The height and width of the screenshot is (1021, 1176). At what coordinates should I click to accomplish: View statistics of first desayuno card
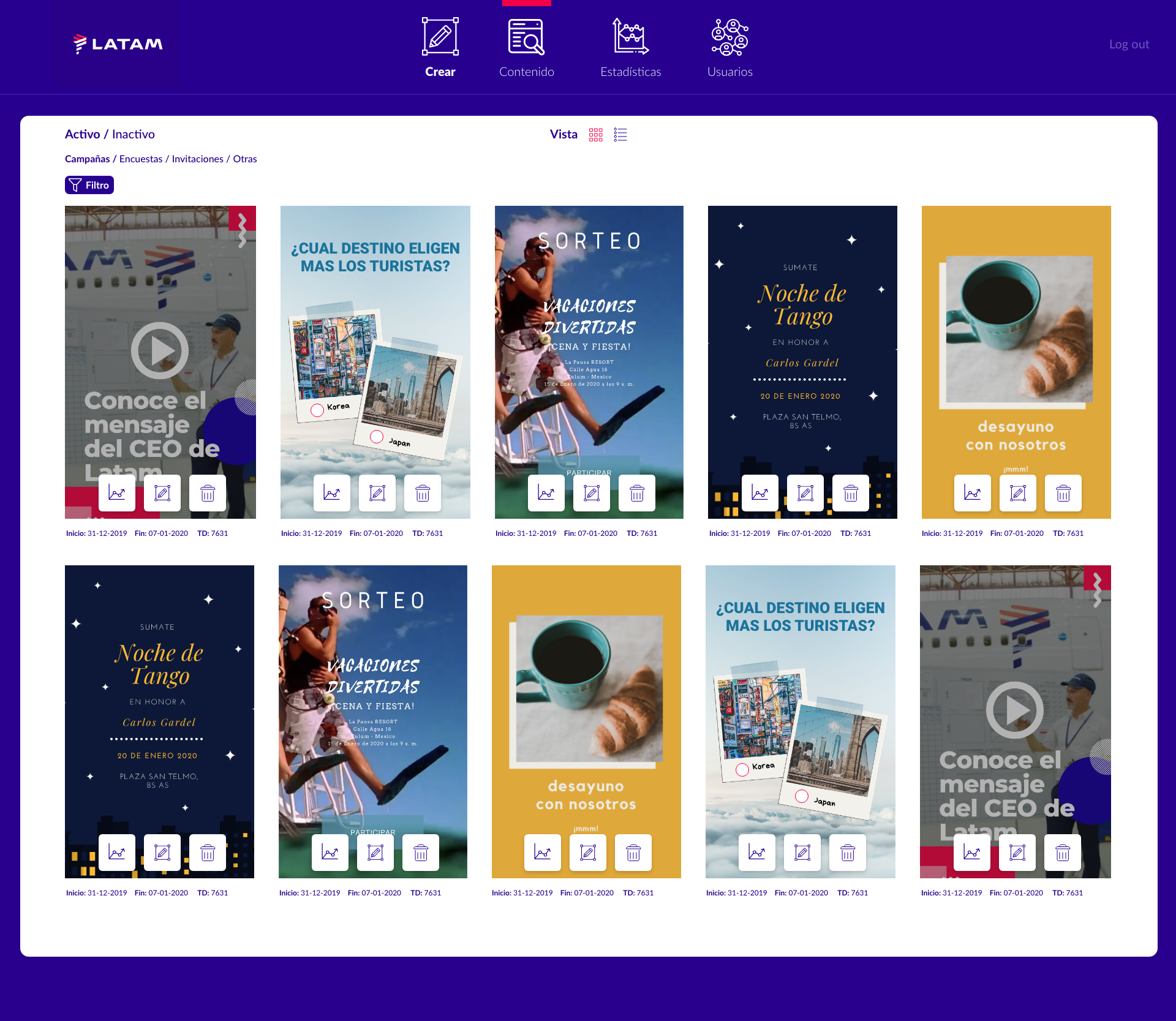click(x=972, y=493)
